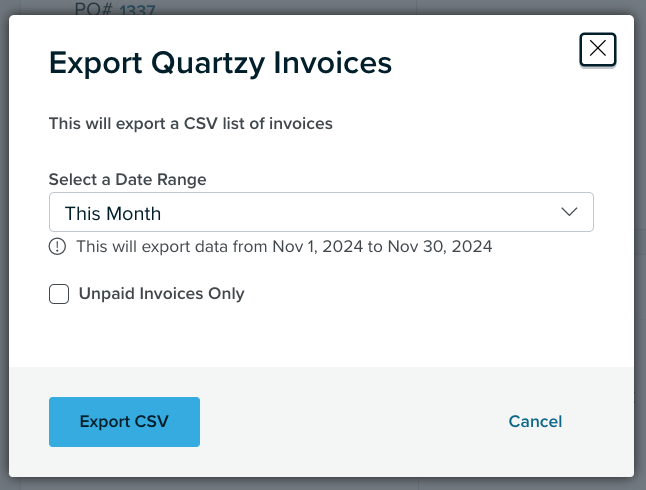Click the Export CSV button

pyautogui.click(x=124, y=422)
